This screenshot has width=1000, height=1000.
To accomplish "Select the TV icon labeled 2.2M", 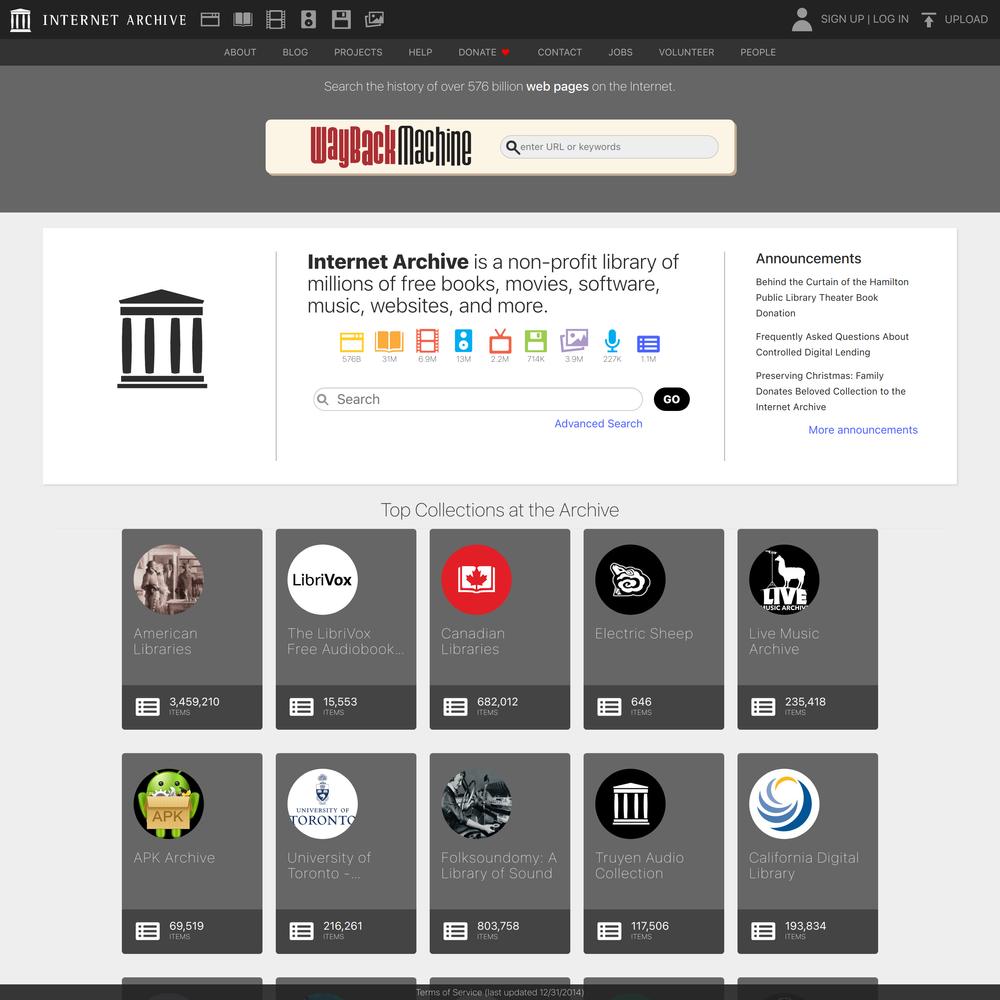I will 500,341.
